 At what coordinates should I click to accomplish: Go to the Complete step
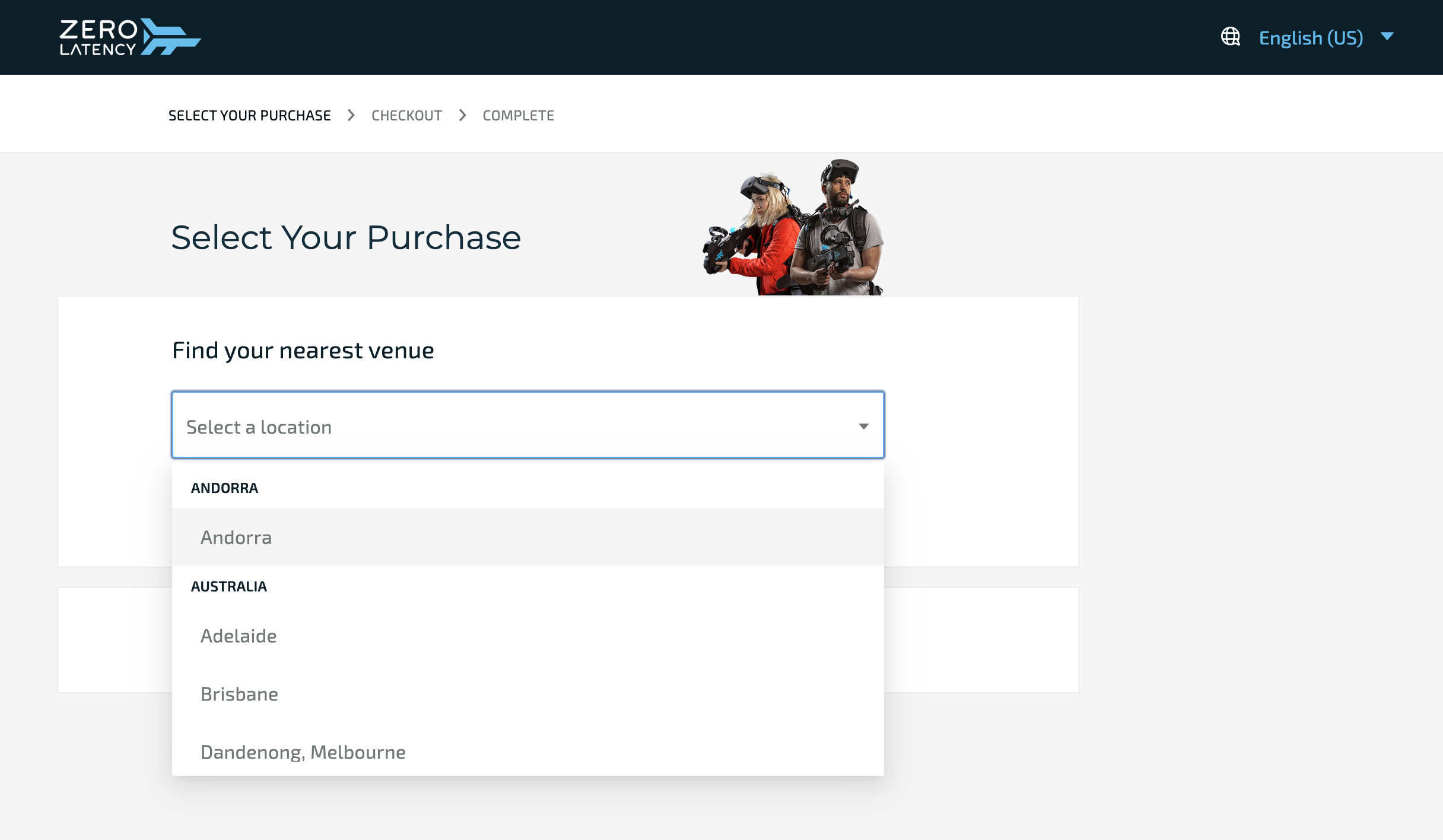point(519,116)
